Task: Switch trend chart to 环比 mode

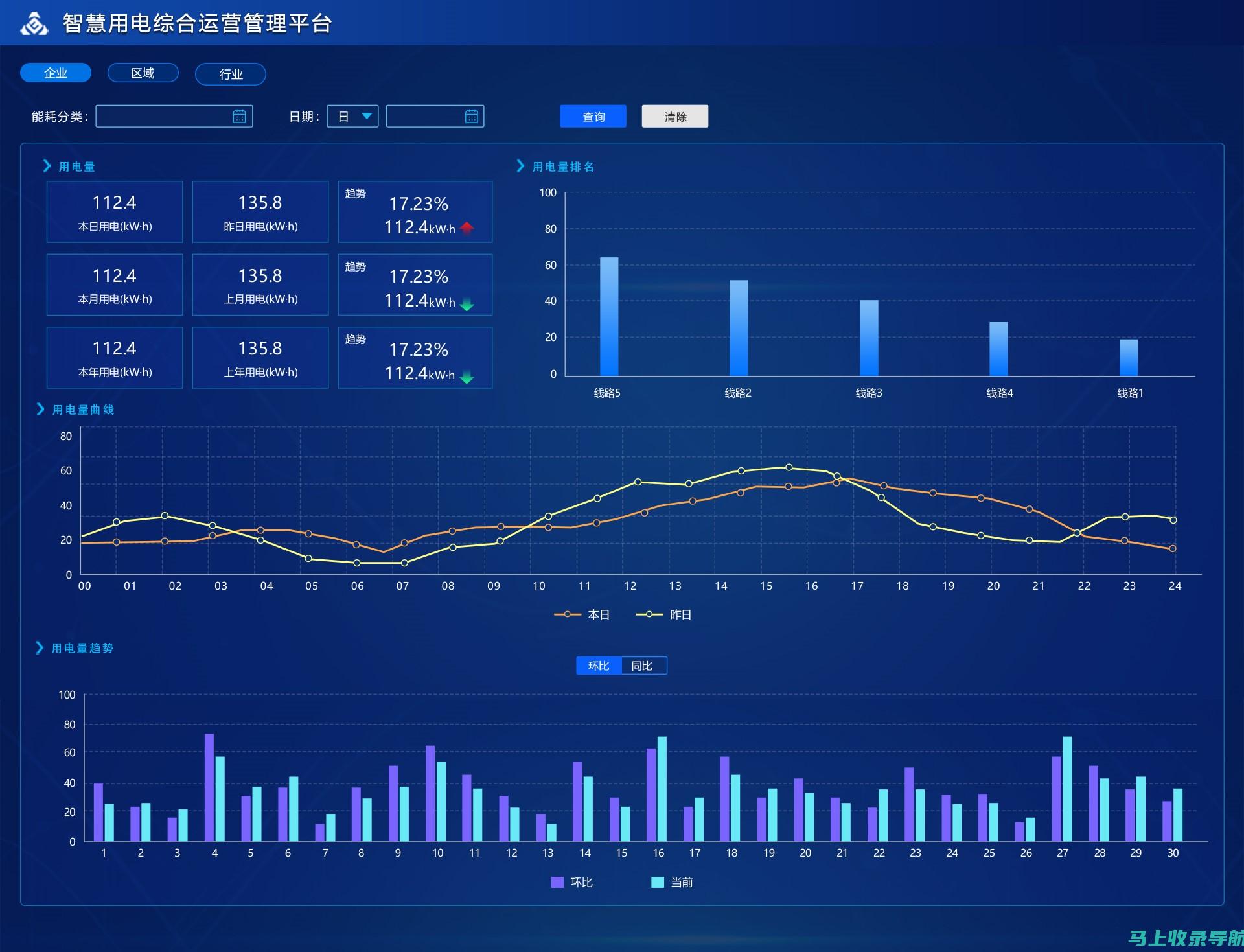Action: 599,666
